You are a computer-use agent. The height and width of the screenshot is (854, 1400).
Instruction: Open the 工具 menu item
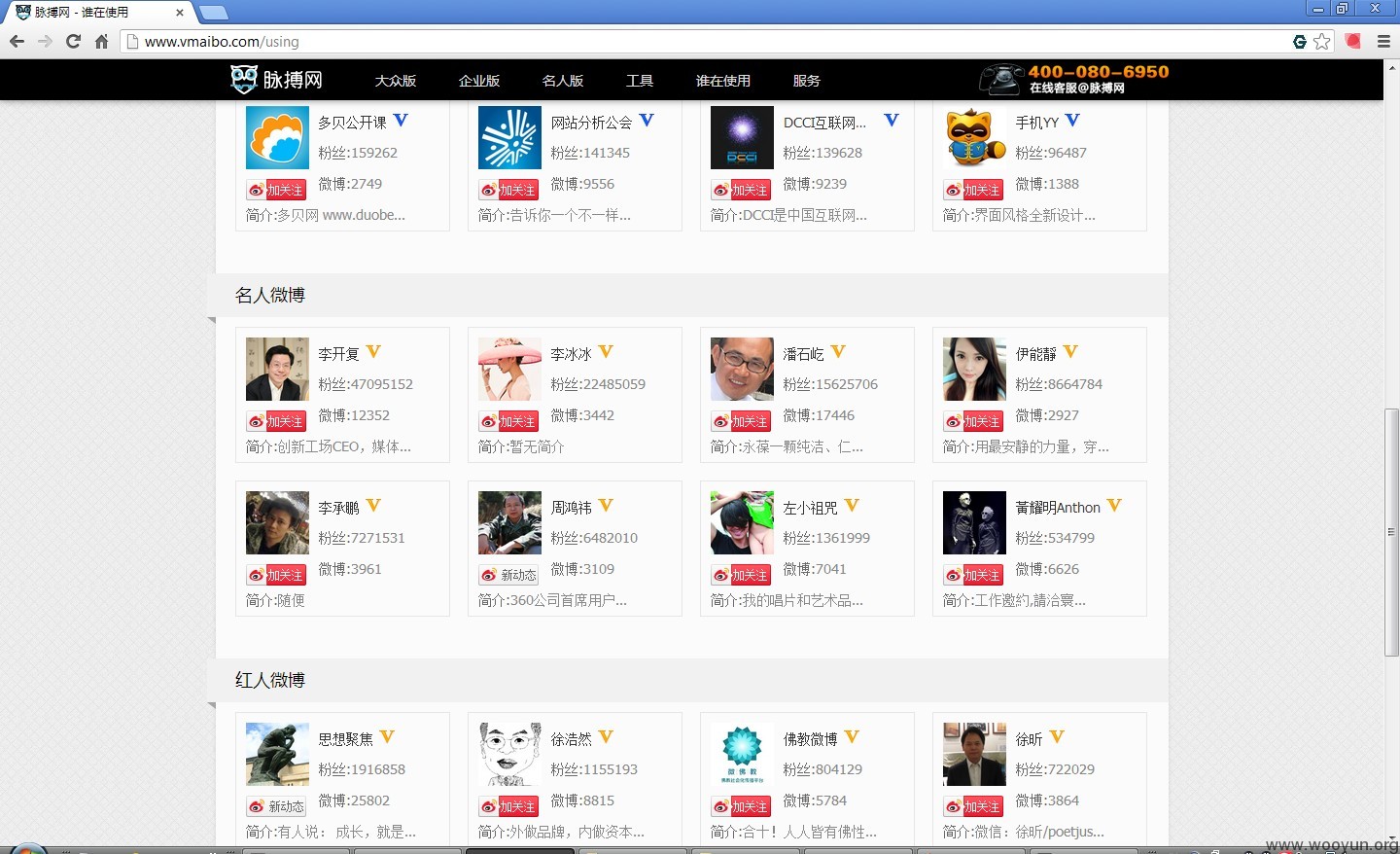click(640, 81)
